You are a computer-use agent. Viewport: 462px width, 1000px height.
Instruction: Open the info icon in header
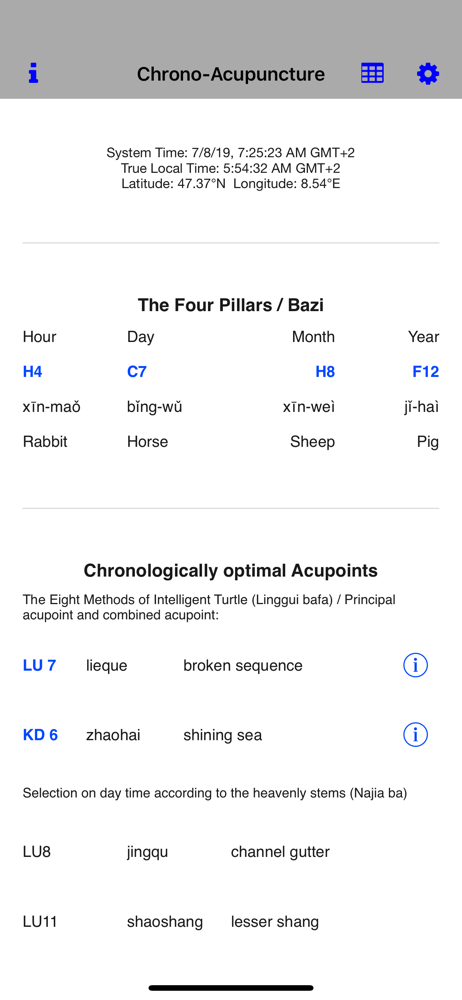(33, 74)
